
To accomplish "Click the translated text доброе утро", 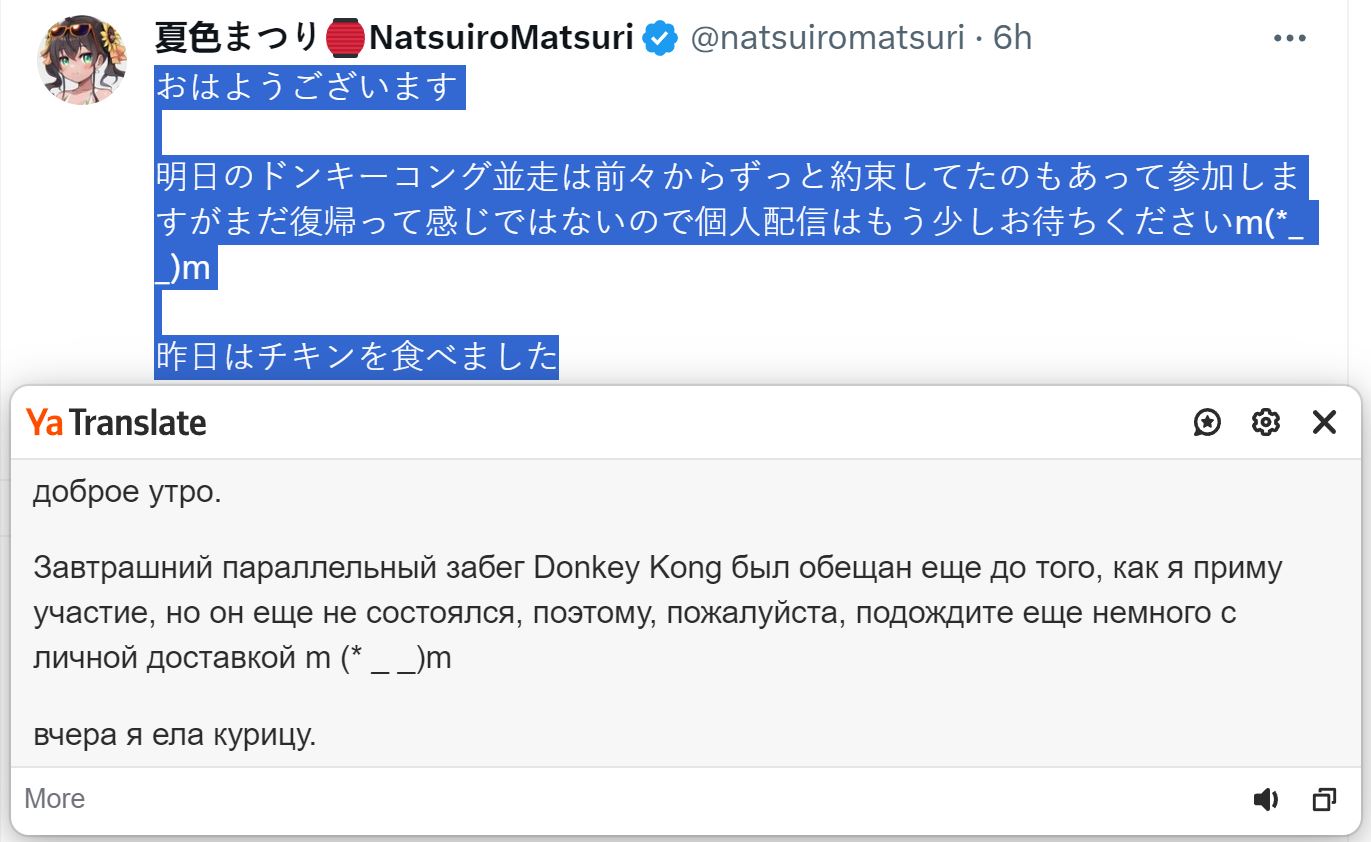I will [x=127, y=492].
